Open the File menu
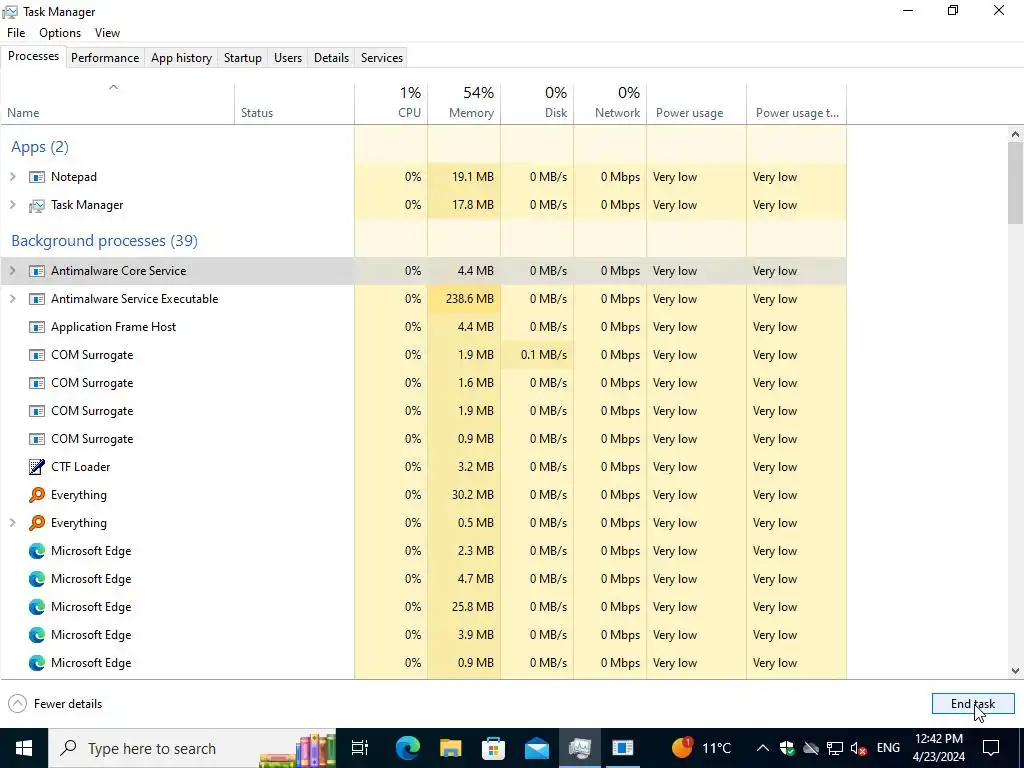This screenshot has width=1024, height=768. pyautogui.click(x=16, y=33)
